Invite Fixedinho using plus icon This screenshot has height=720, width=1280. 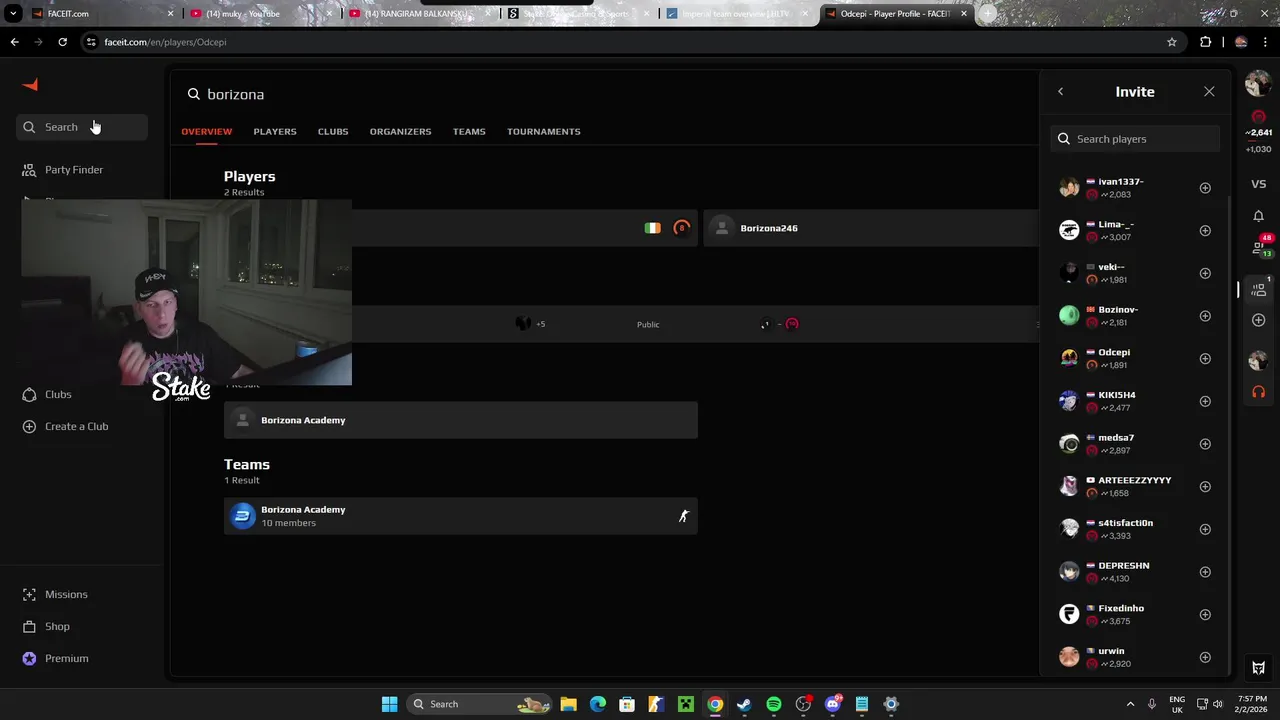coord(1205,615)
